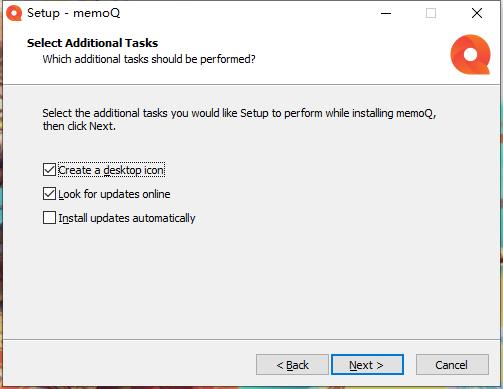Minimize the Setup - memoQ window
Viewport: 503px width, 389px height.
386,13
